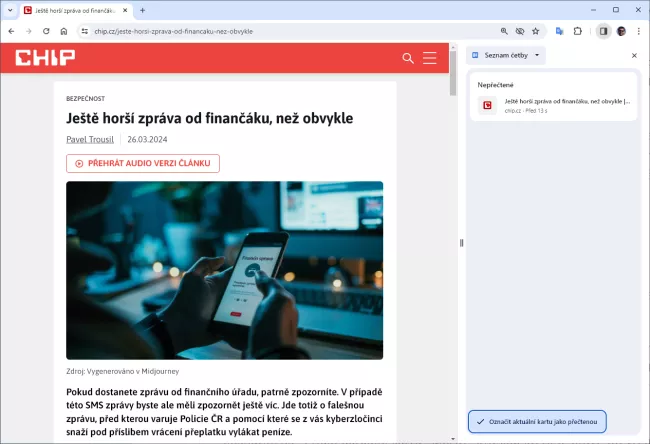Mark current tab as read
650x444 pixels.
[x=536, y=421]
